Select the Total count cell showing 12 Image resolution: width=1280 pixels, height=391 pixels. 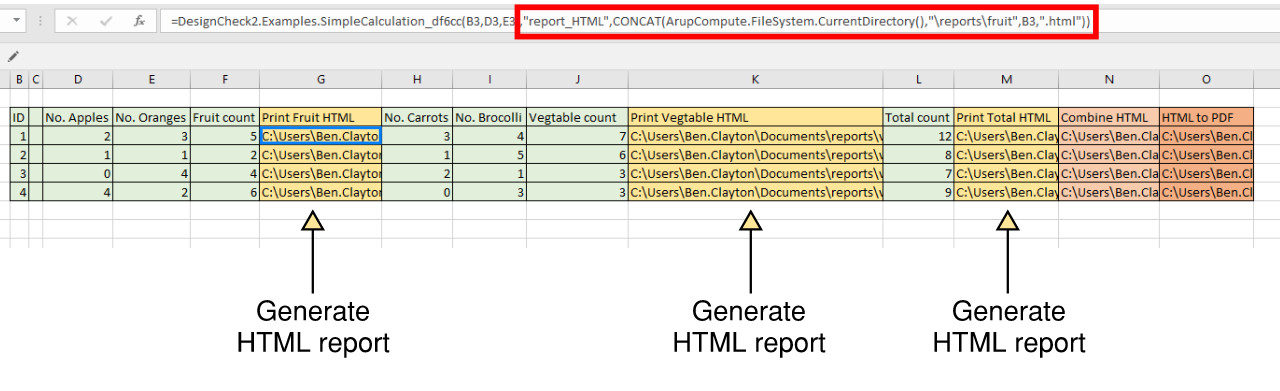coord(918,136)
